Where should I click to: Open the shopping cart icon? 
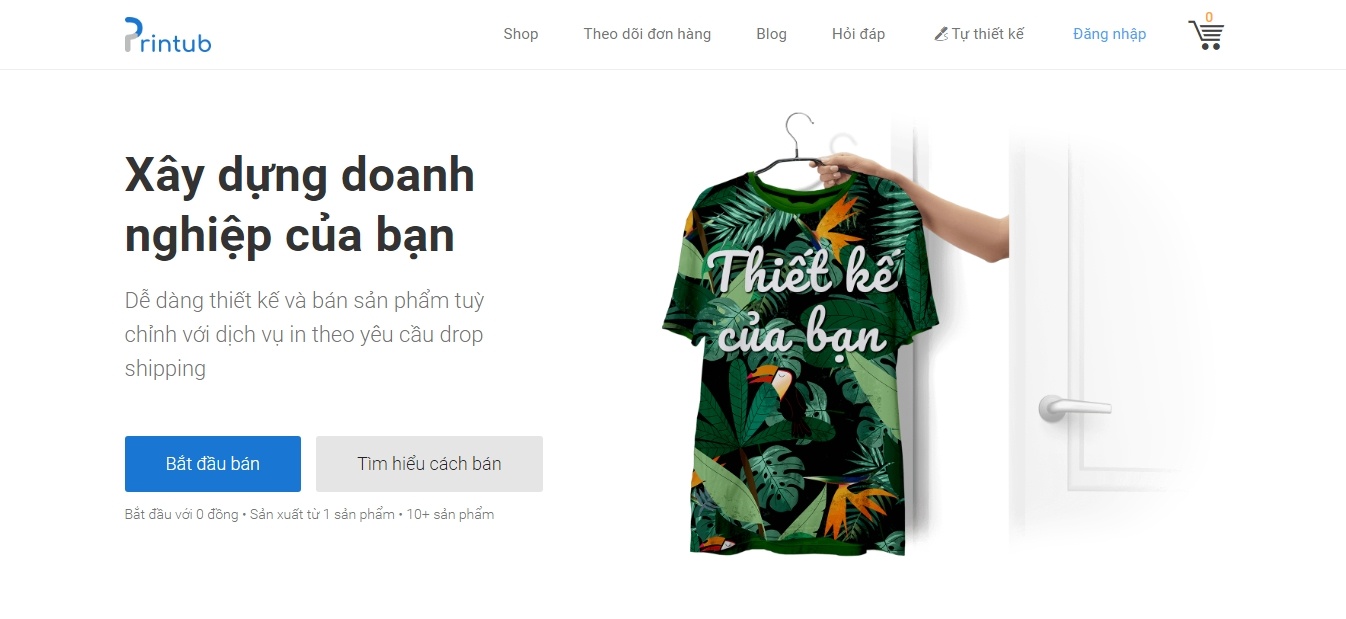coord(1206,35)
